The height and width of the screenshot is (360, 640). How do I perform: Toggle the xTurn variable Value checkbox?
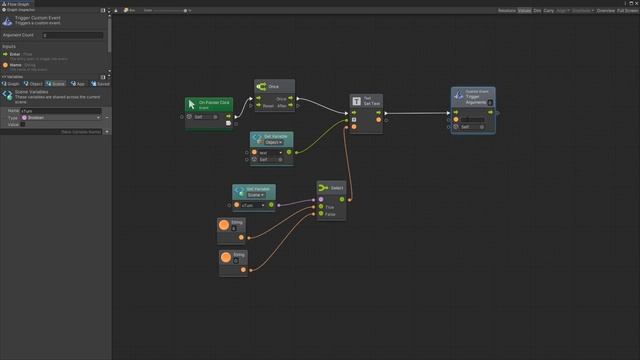(23, 124)
